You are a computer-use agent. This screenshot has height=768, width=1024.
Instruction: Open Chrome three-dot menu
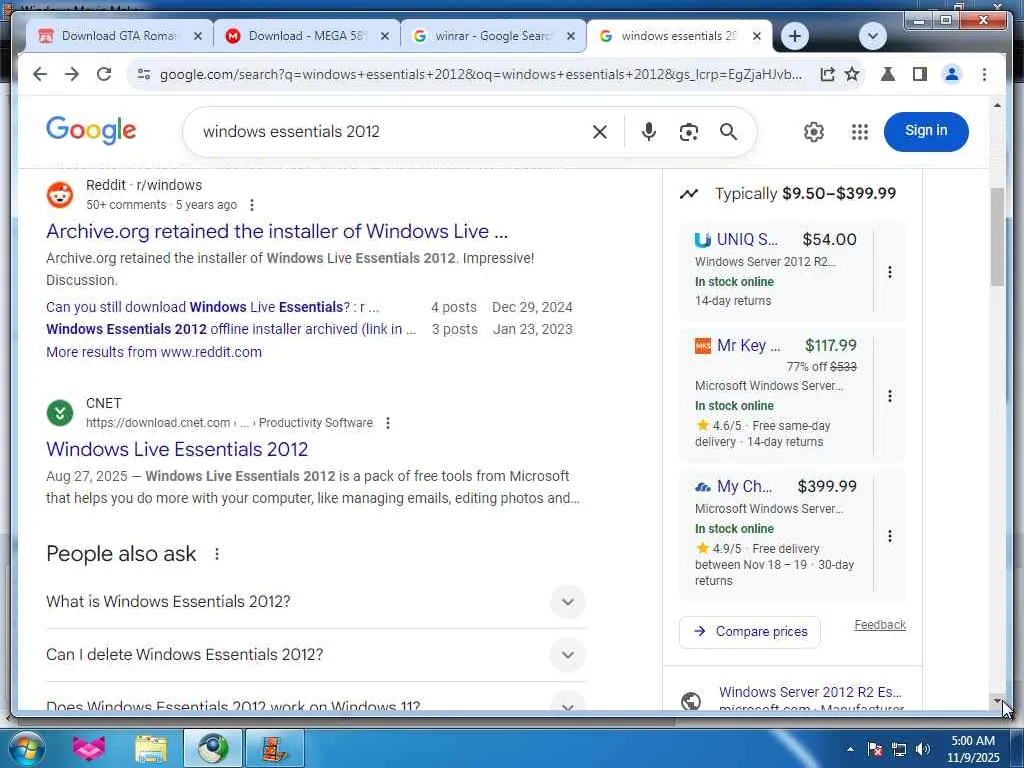pyautogui.click(x=984, y=74)
